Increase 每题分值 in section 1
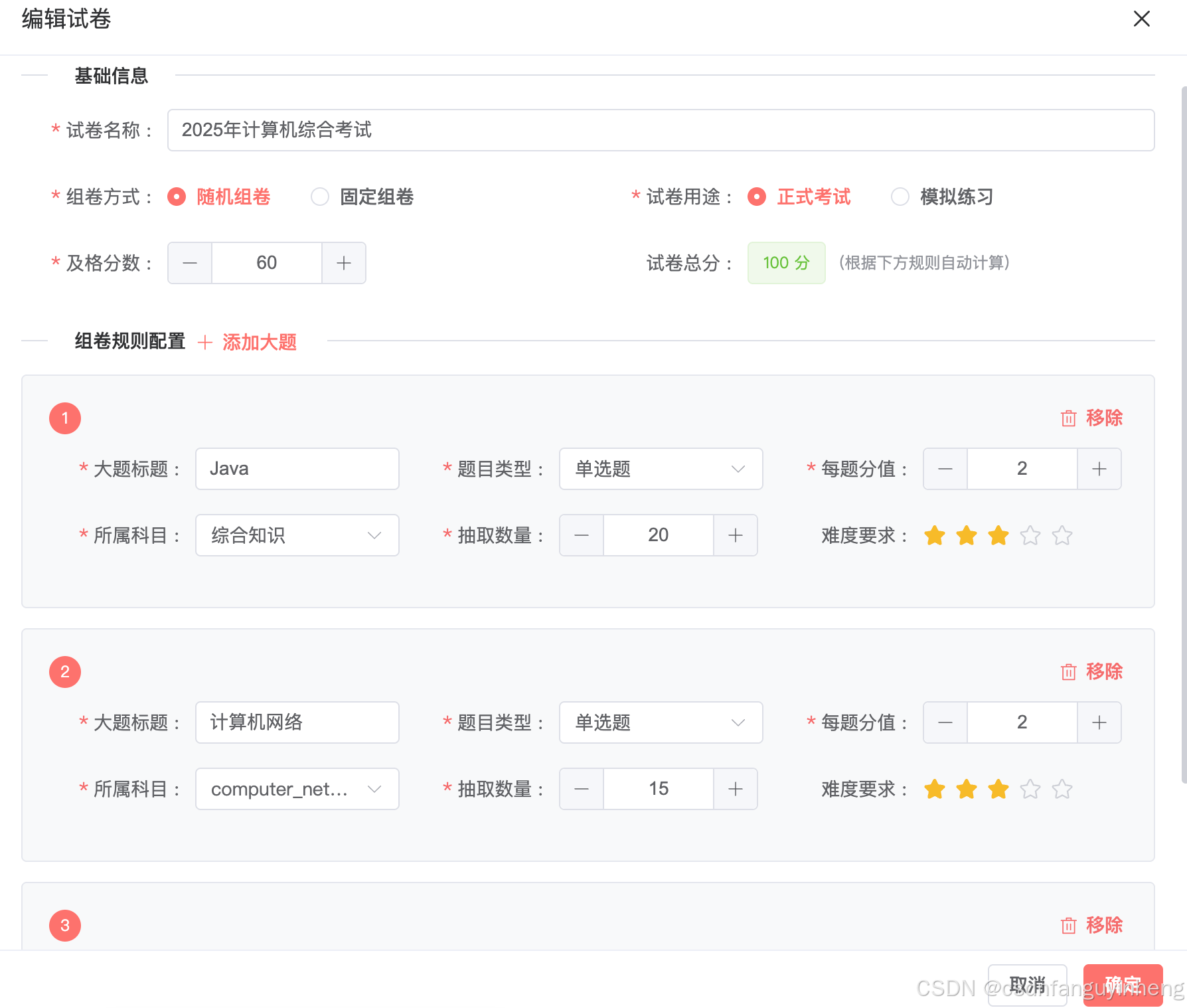 tap(1099, 469)
